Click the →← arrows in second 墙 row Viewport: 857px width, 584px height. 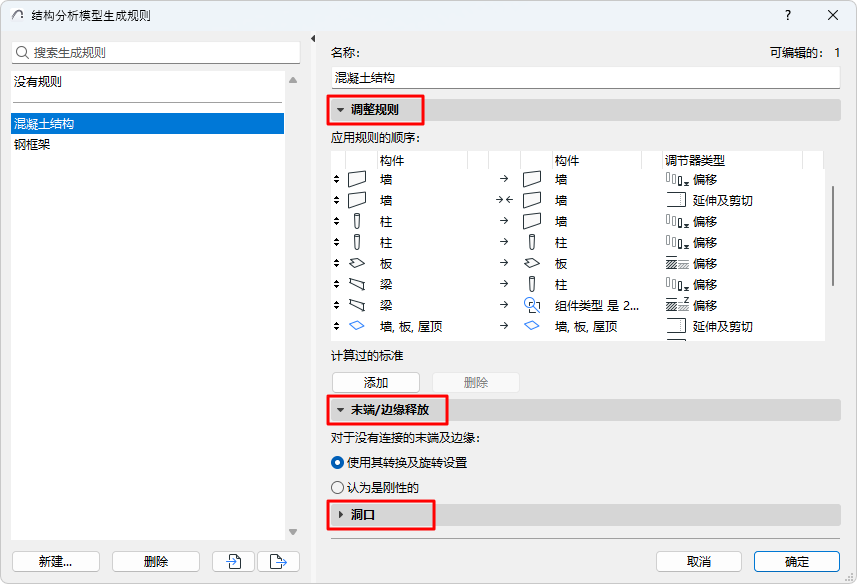pos(504,200)
